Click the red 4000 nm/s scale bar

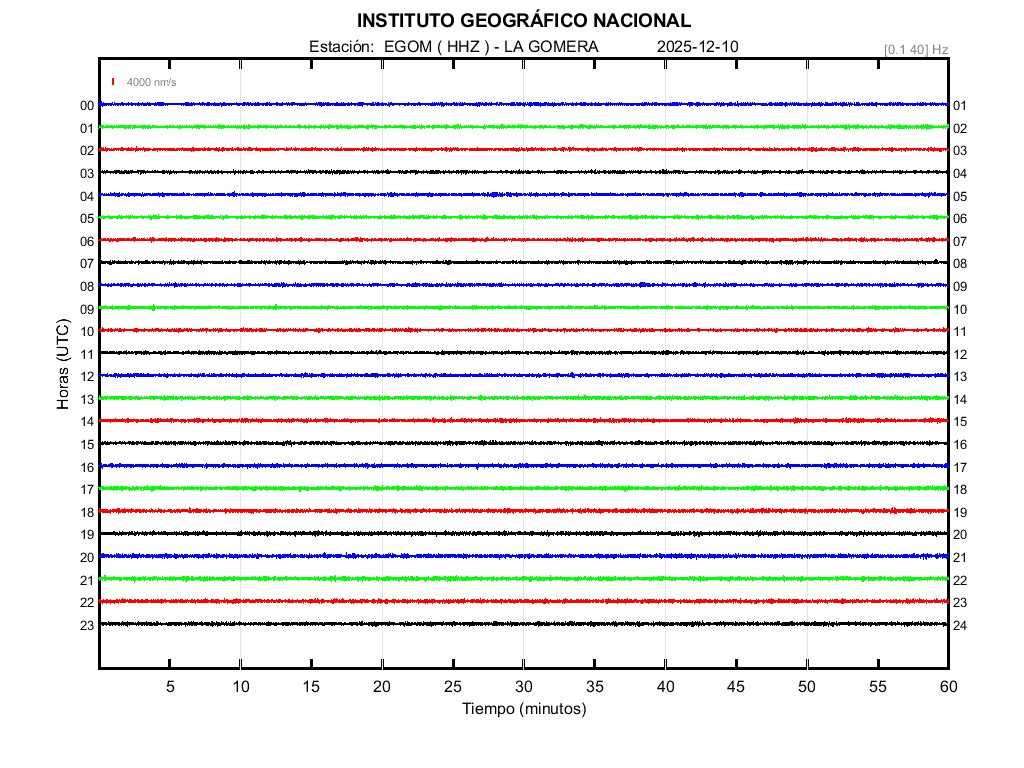[114, 82]
